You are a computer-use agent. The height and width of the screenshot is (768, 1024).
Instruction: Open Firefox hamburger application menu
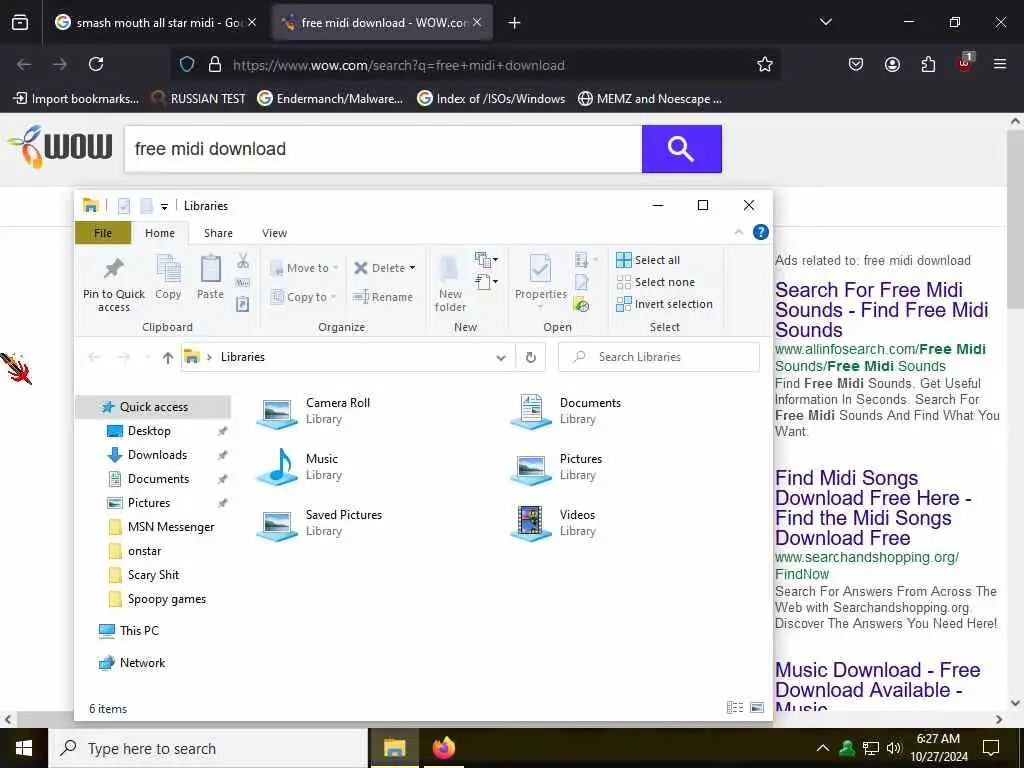[1000, 64]
